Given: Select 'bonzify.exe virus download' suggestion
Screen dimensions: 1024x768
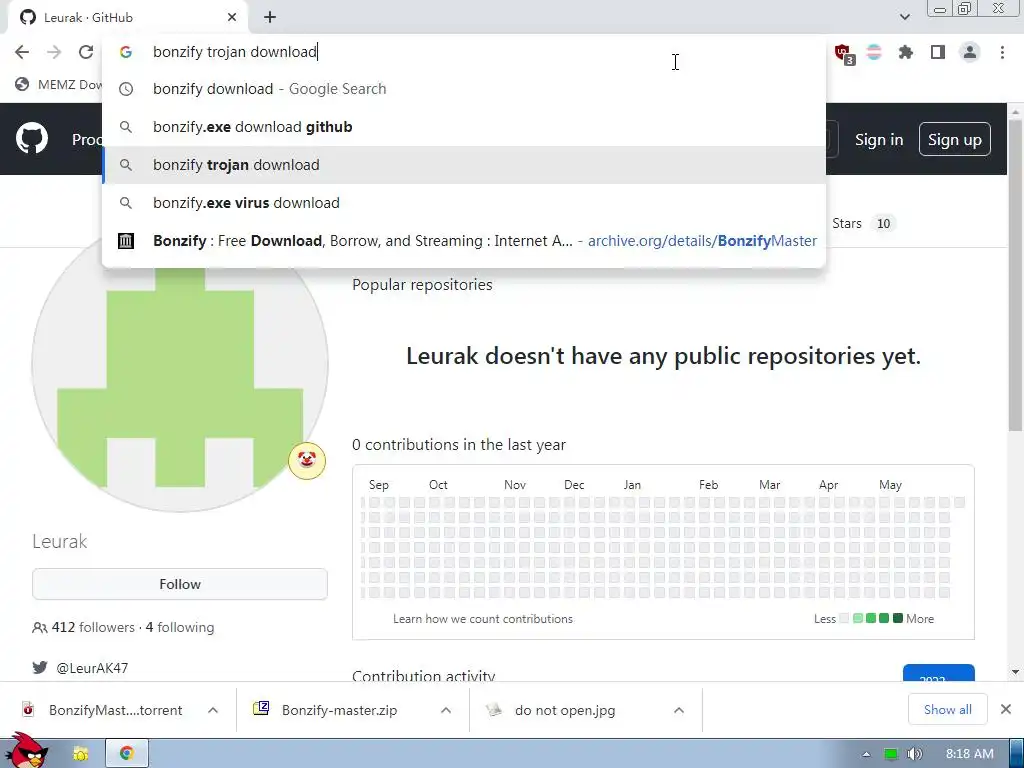Looking at the screenshot, I should point(464,202).
